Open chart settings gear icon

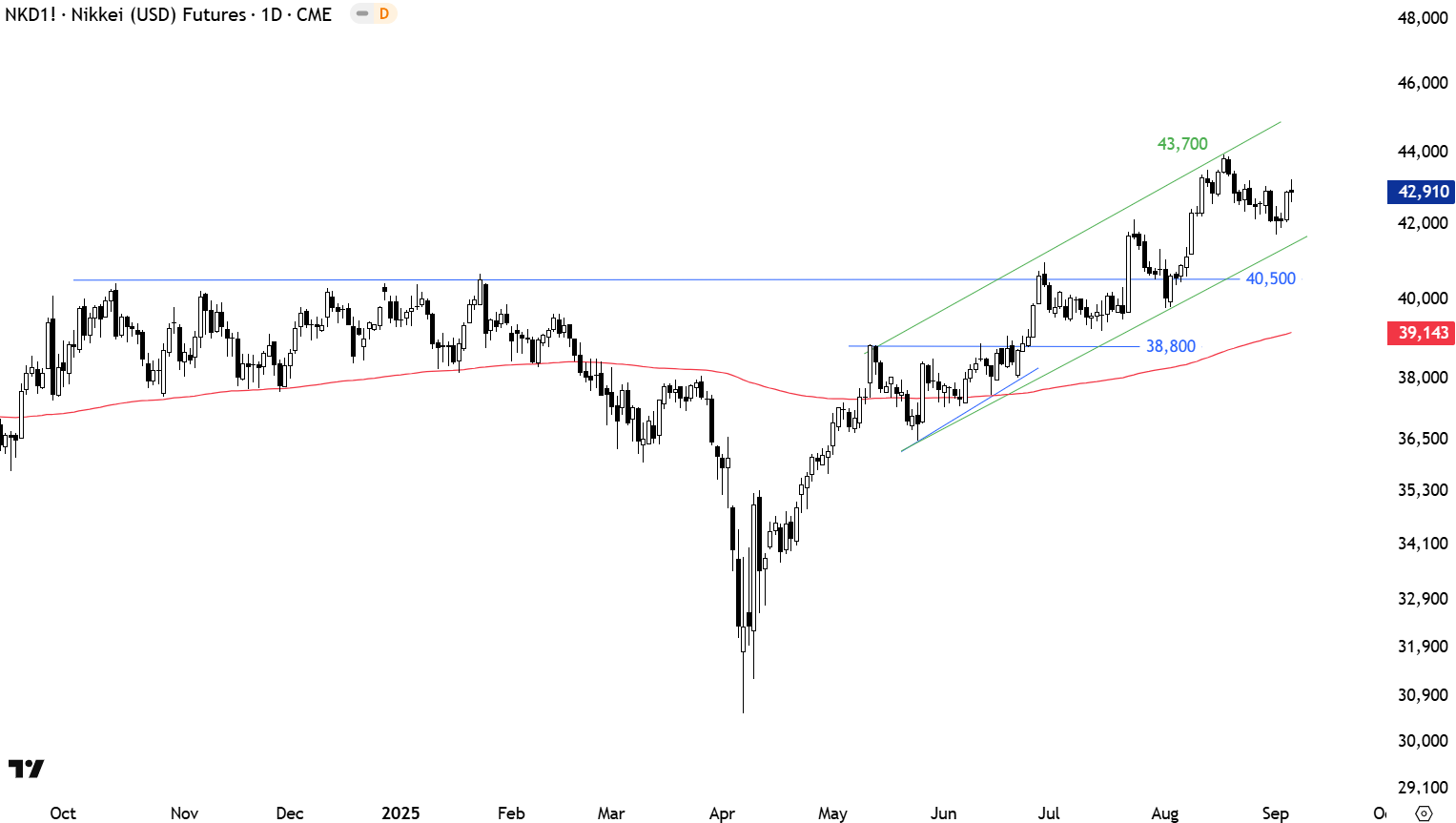tap(1424, 813)
